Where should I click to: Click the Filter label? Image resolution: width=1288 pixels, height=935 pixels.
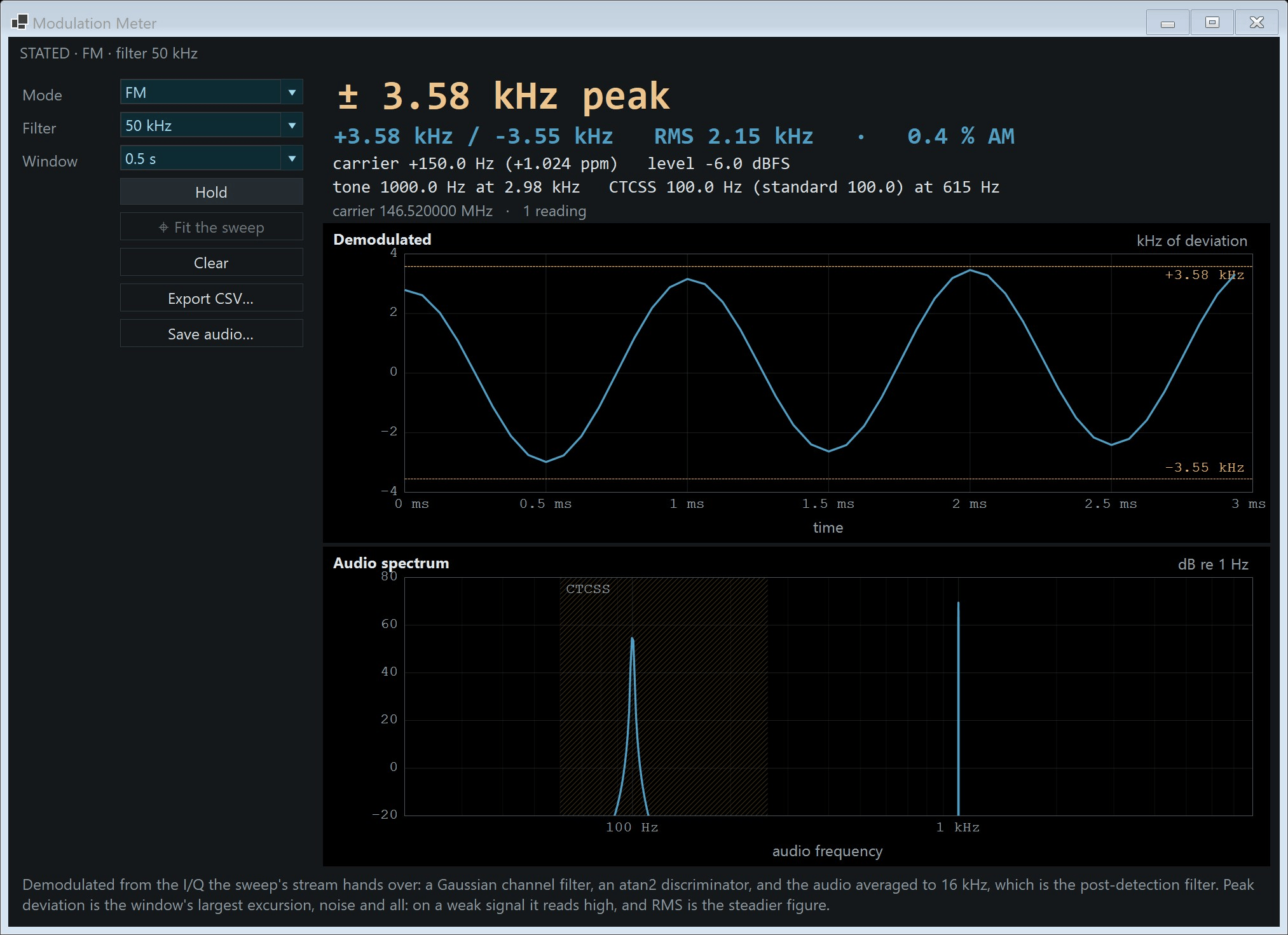click(x=39, y=128)
